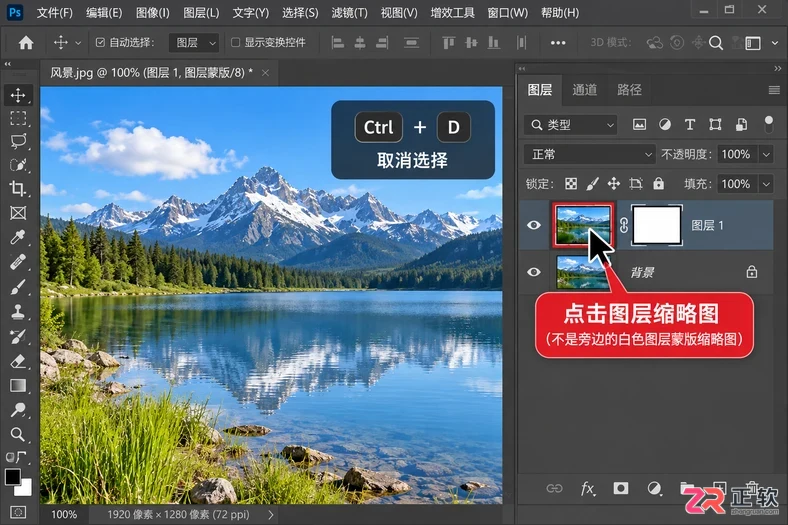Image resolution: width=788 pixels, height=525 pixels.
Task: Select the Move tool in the toolbox
Action: [18, 95]
